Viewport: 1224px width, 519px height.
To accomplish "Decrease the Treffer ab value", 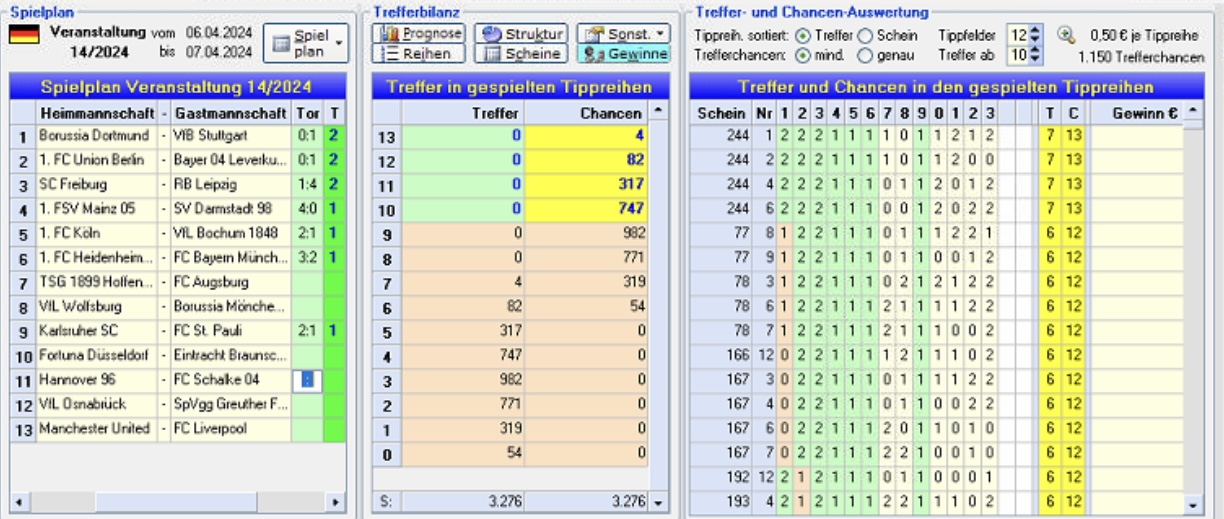I will tap(1035, 60).
